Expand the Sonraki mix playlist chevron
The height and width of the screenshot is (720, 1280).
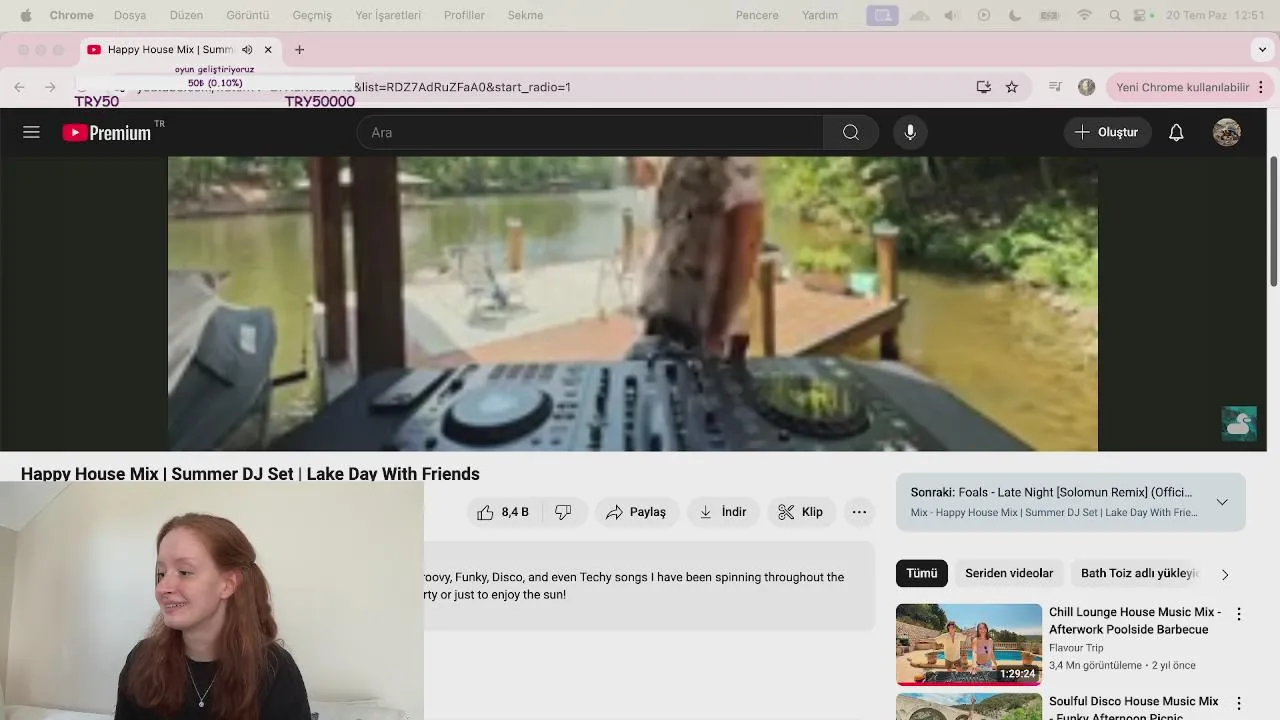(1222, 502)
